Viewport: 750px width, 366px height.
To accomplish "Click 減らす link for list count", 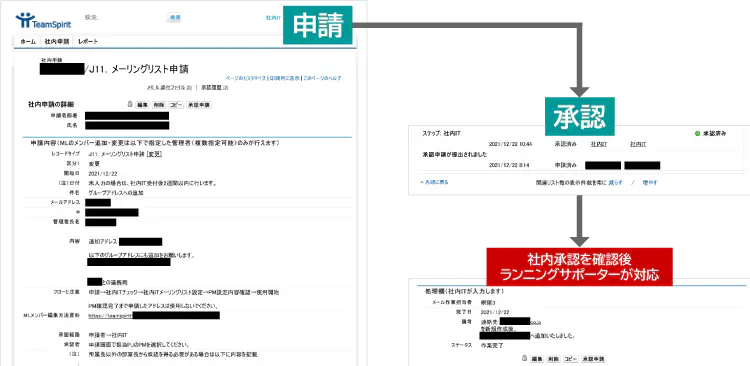I will (616, 182).
